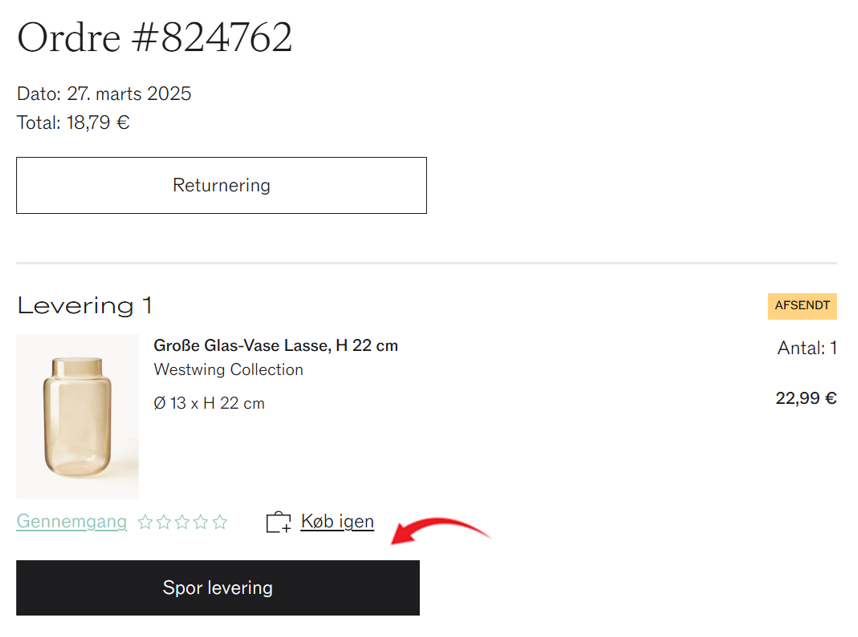Select the Levering 1 heading
858x637 pixels.
click(85, 305)
